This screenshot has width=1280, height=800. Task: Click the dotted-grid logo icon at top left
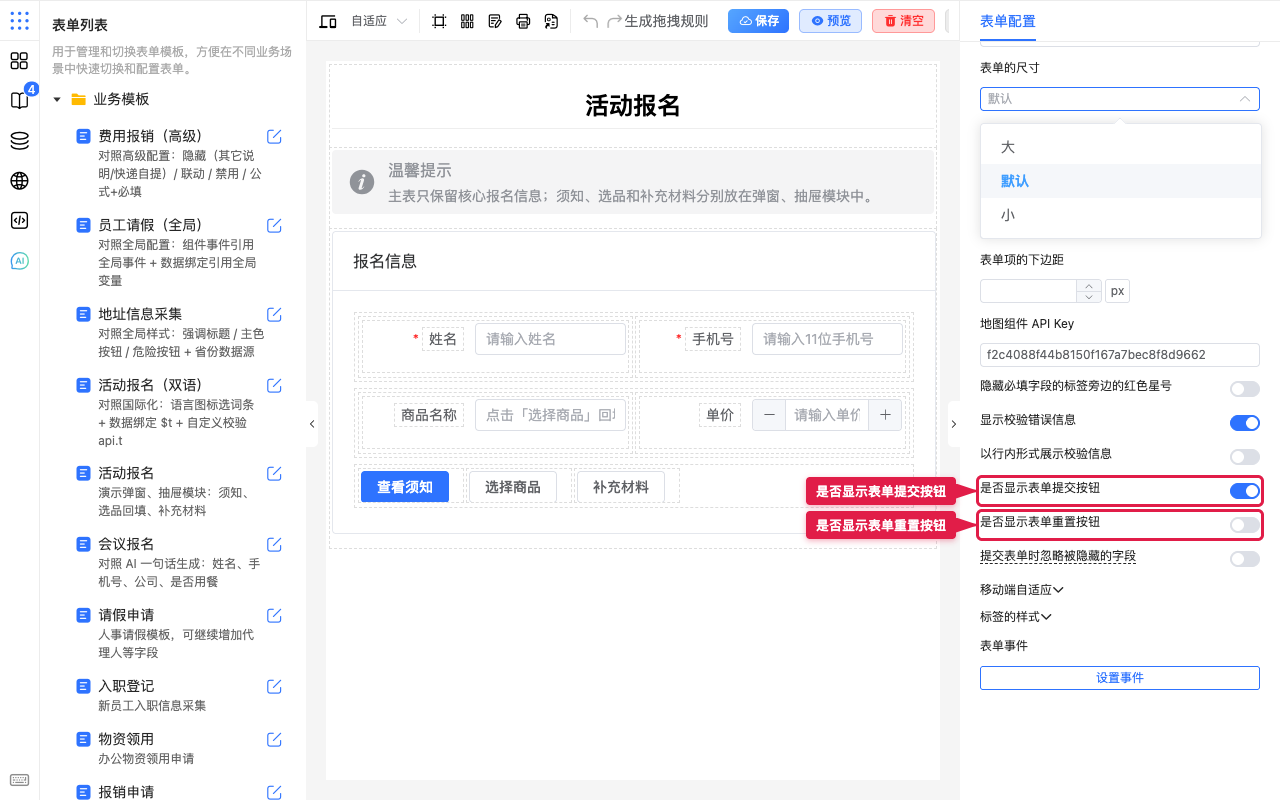point(19,20)
